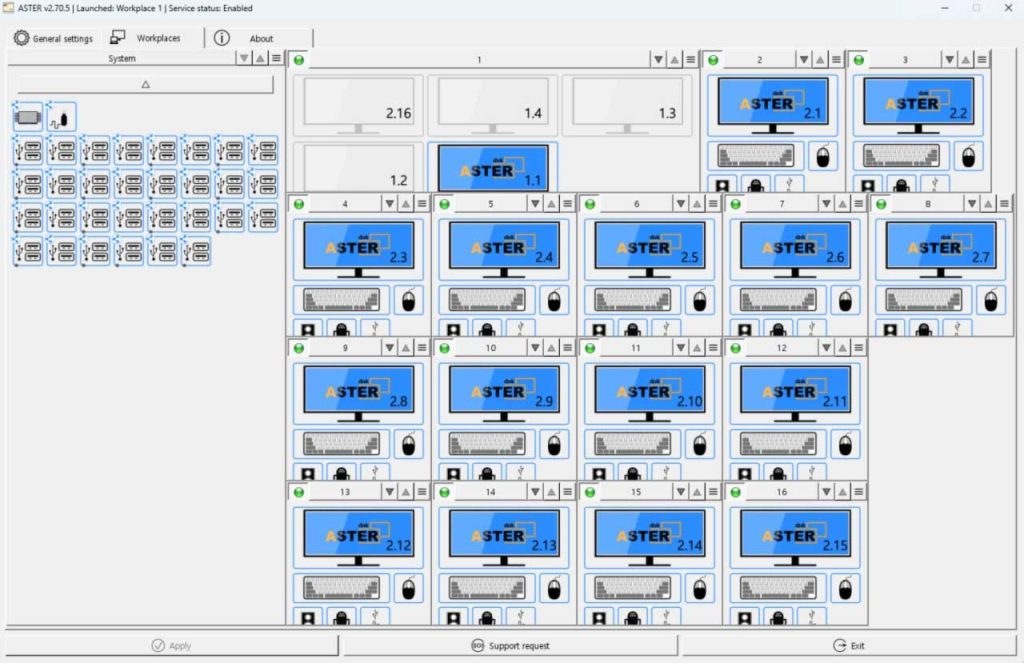Image resolution: width=1024 pixels, height=663 pixels.
Task: Select ASTER monitor 2.2
Action: click(x=918, y=105)
